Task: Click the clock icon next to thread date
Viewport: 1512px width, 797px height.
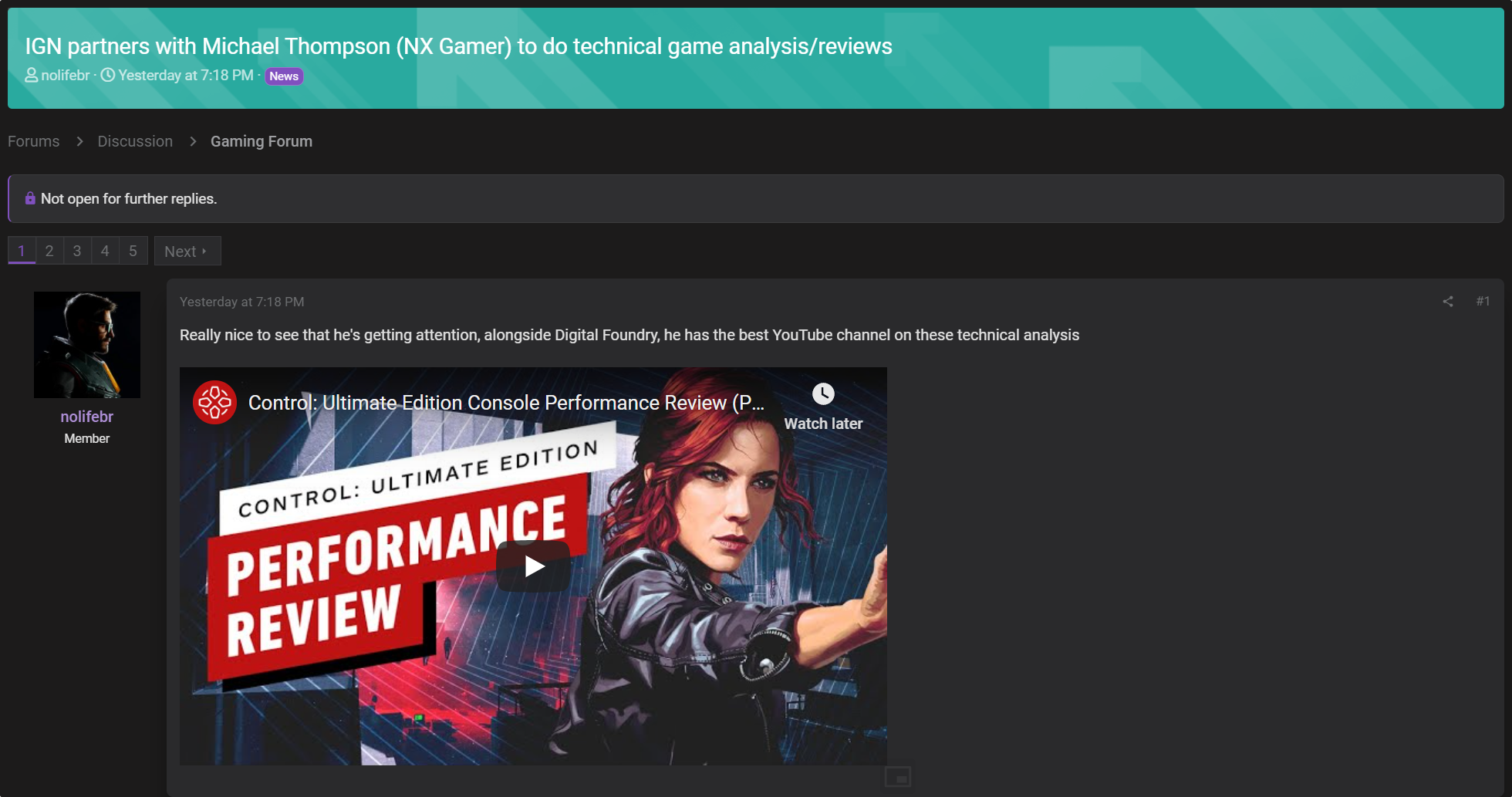Action: click(x=108, y=75)
